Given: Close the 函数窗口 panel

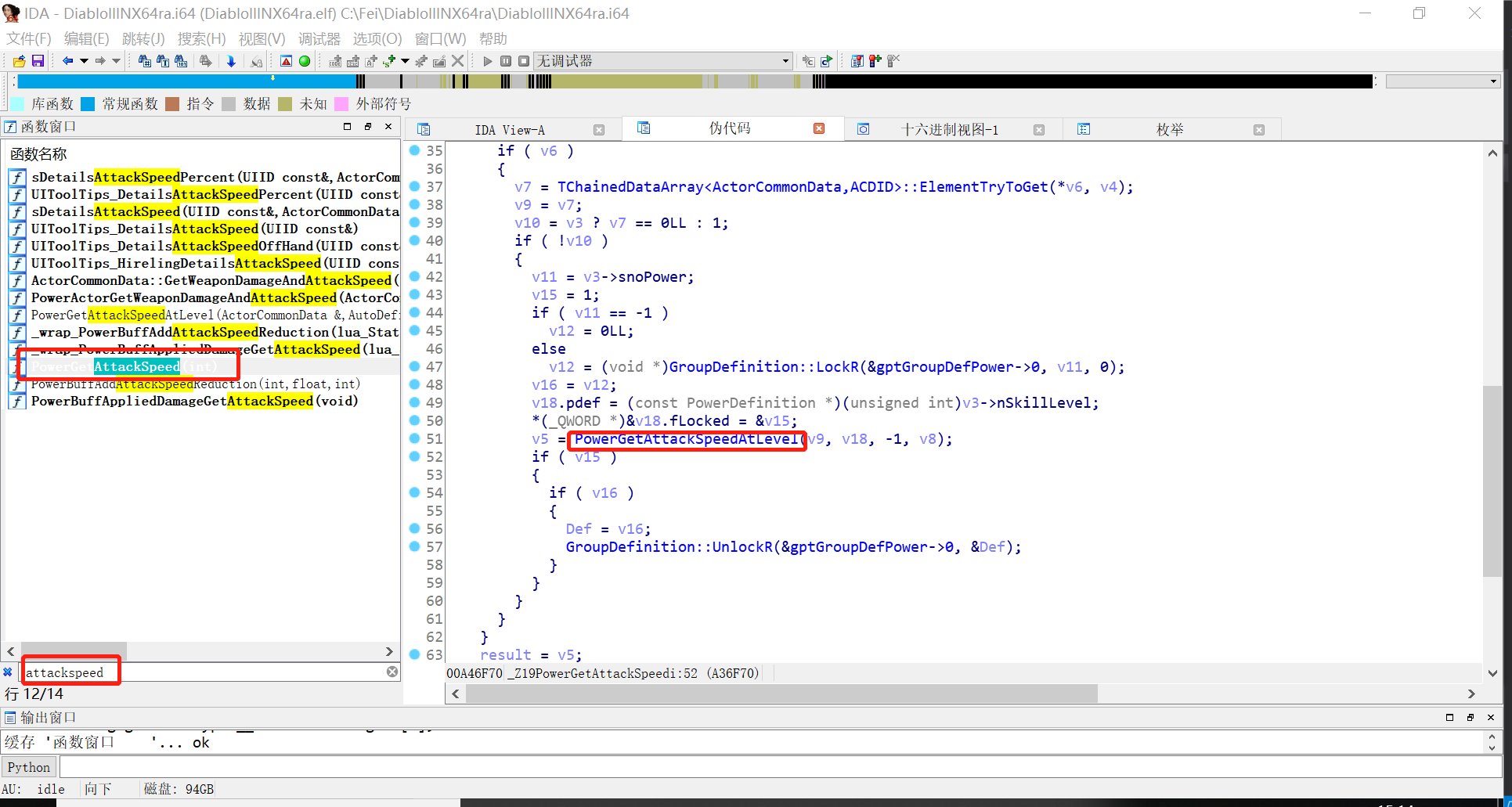Looking at the screenshot, I should click(x=388, y=126).
